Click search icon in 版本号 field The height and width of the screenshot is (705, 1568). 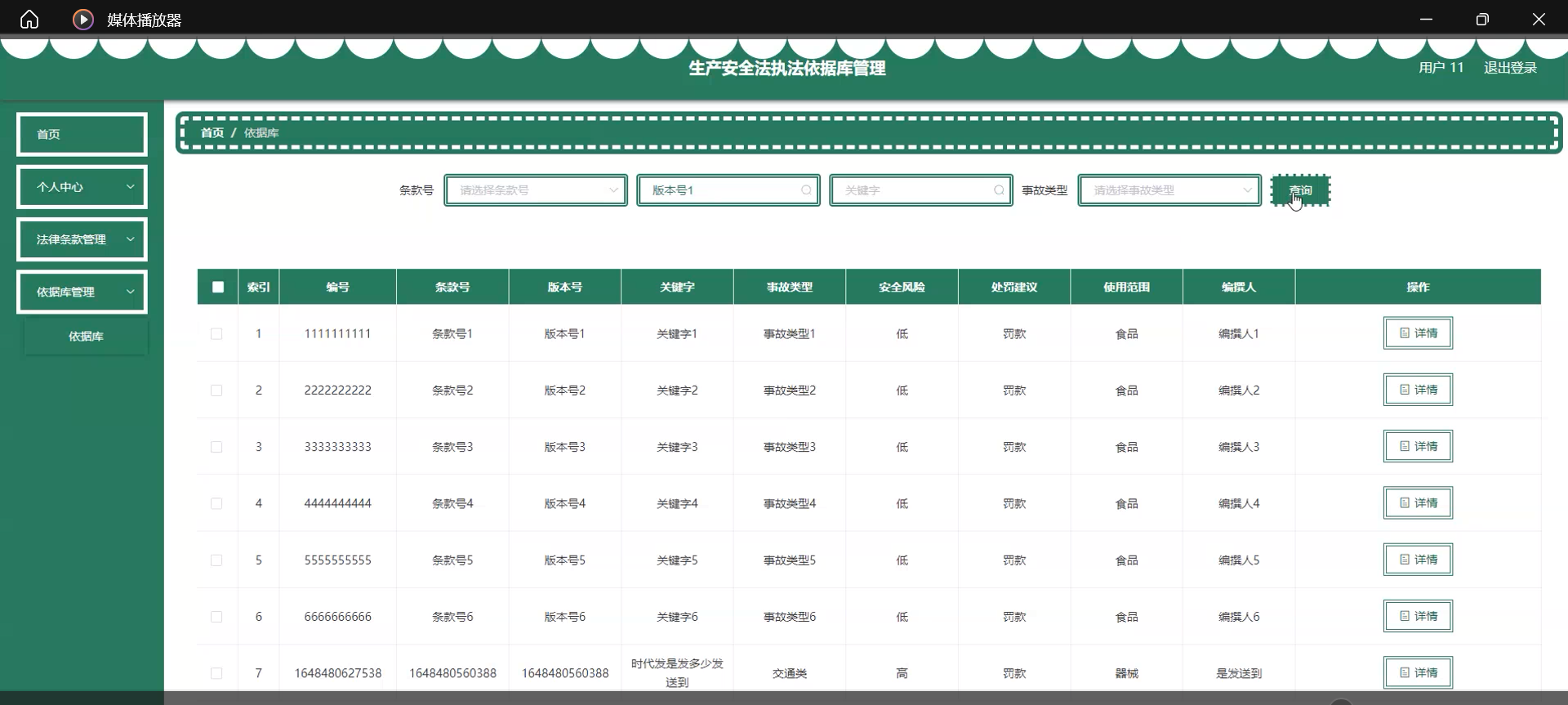pos(806,190)
